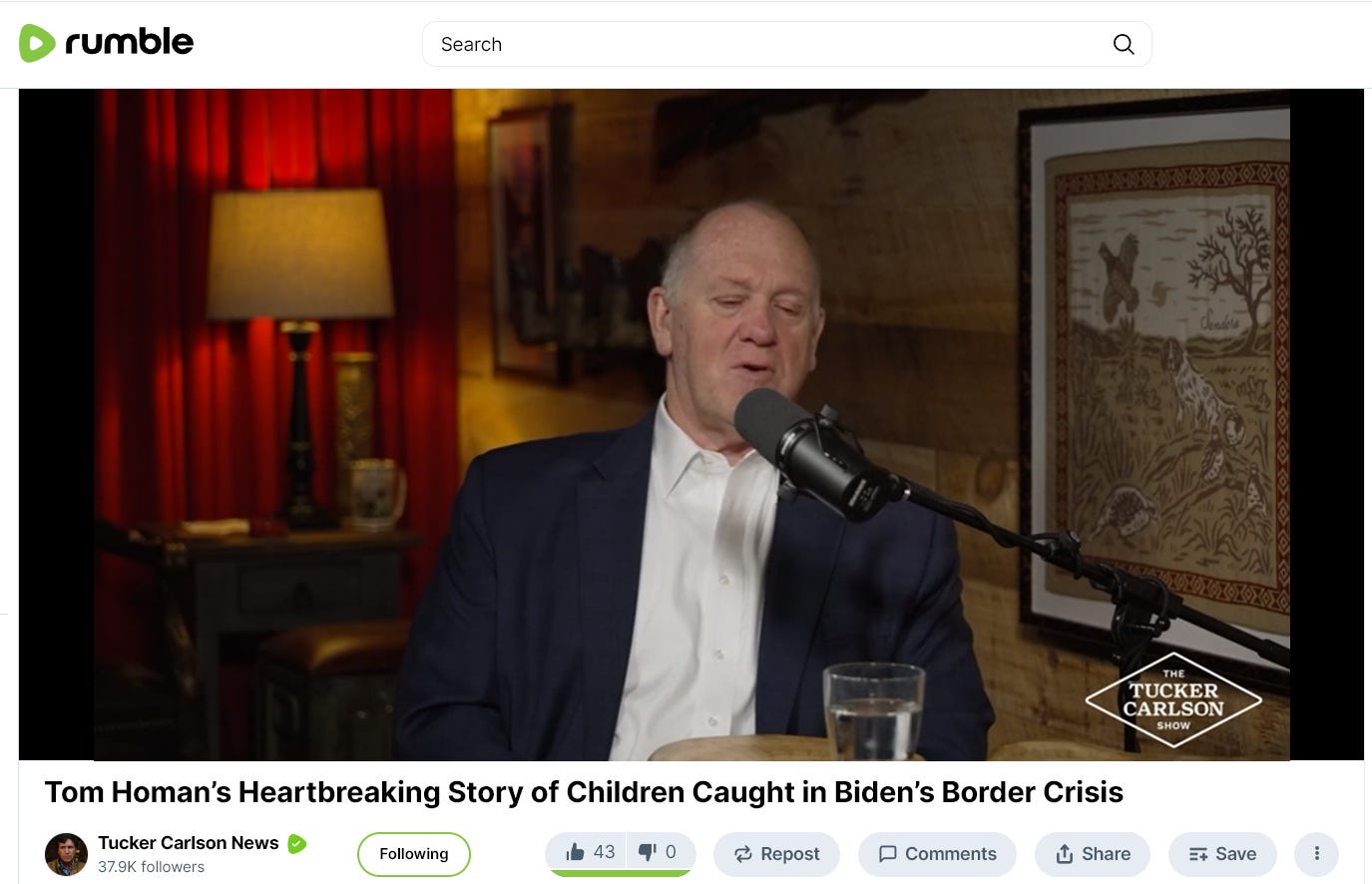Toggle the Following subscription button
1372x884 pixels.
(414, 854)
